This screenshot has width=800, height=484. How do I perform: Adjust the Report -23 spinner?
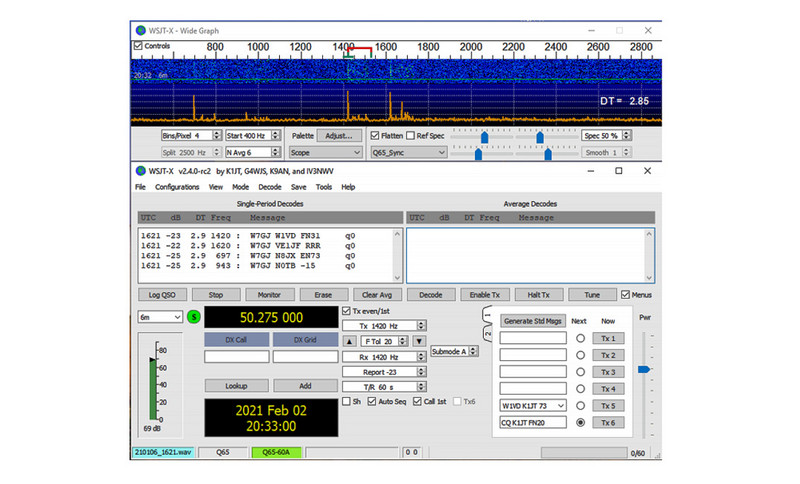[x=421, y=372]
